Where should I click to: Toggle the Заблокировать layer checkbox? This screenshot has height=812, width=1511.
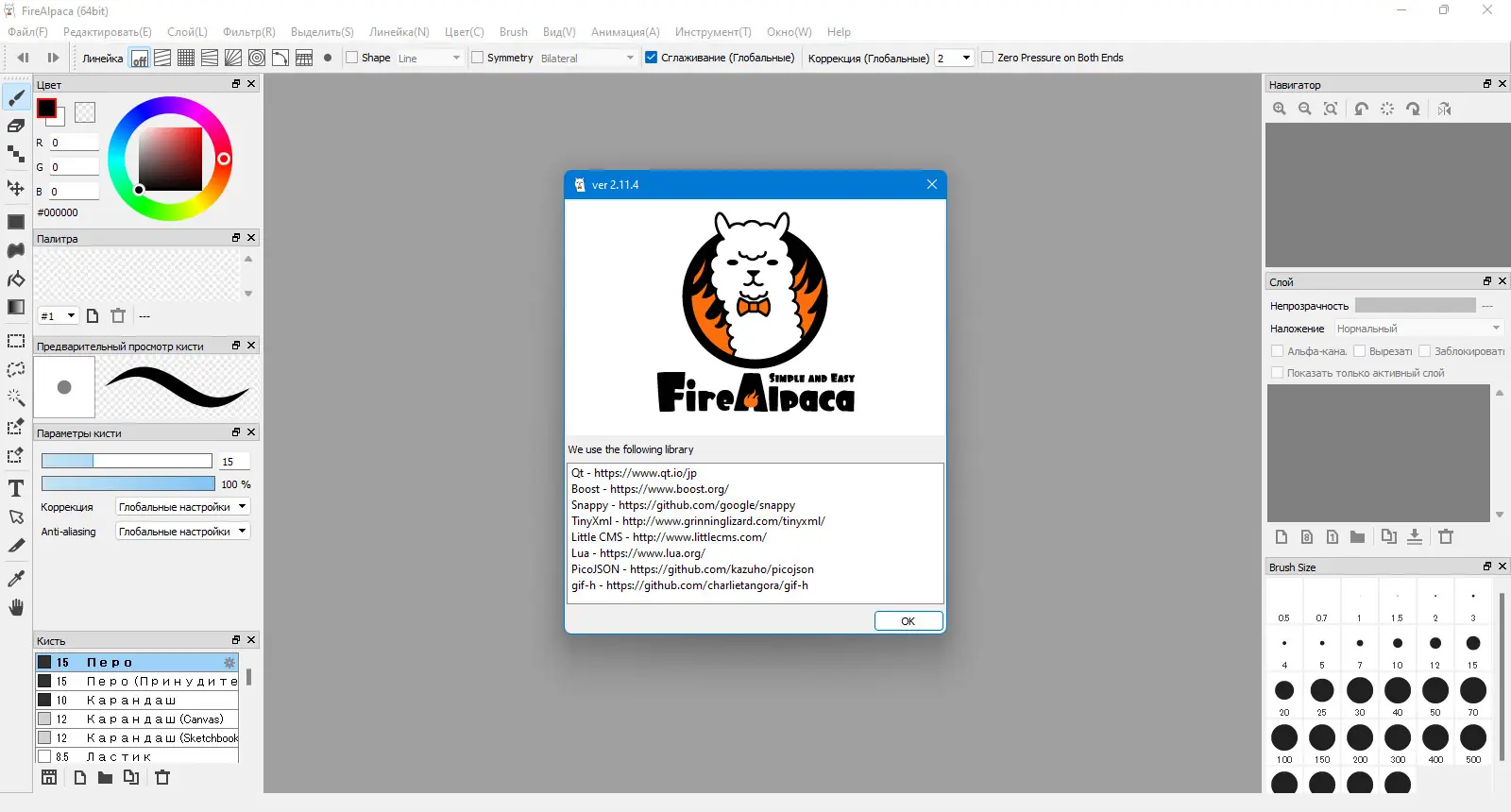[x=1425, y=351]
